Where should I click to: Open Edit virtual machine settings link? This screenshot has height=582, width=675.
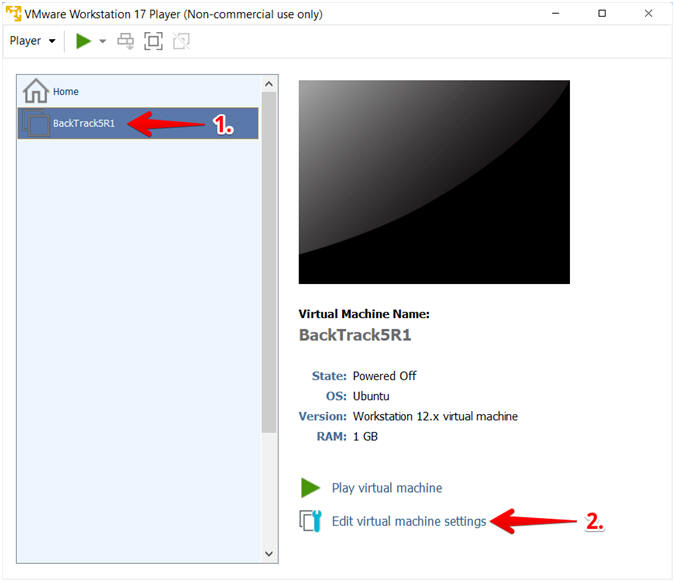tap(409, 521)
